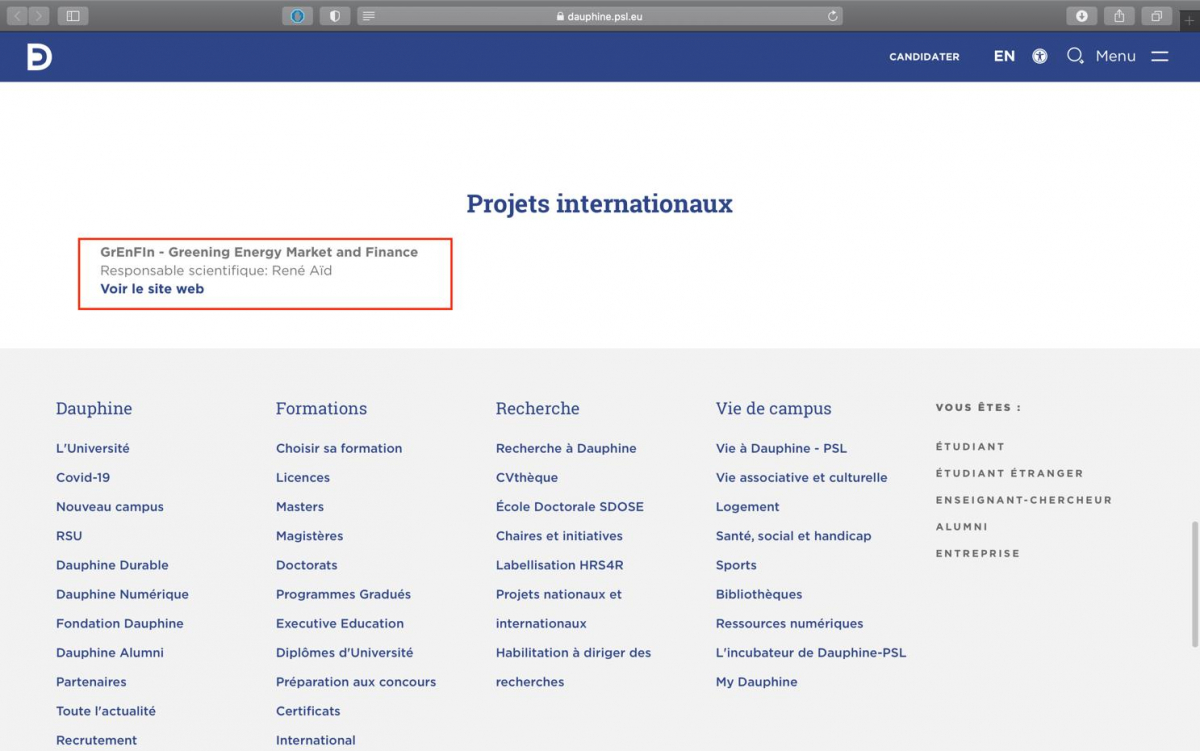Open Dauphine Durable link
The height and width of the screenshot is (751, 1200).
pos(112,565)
